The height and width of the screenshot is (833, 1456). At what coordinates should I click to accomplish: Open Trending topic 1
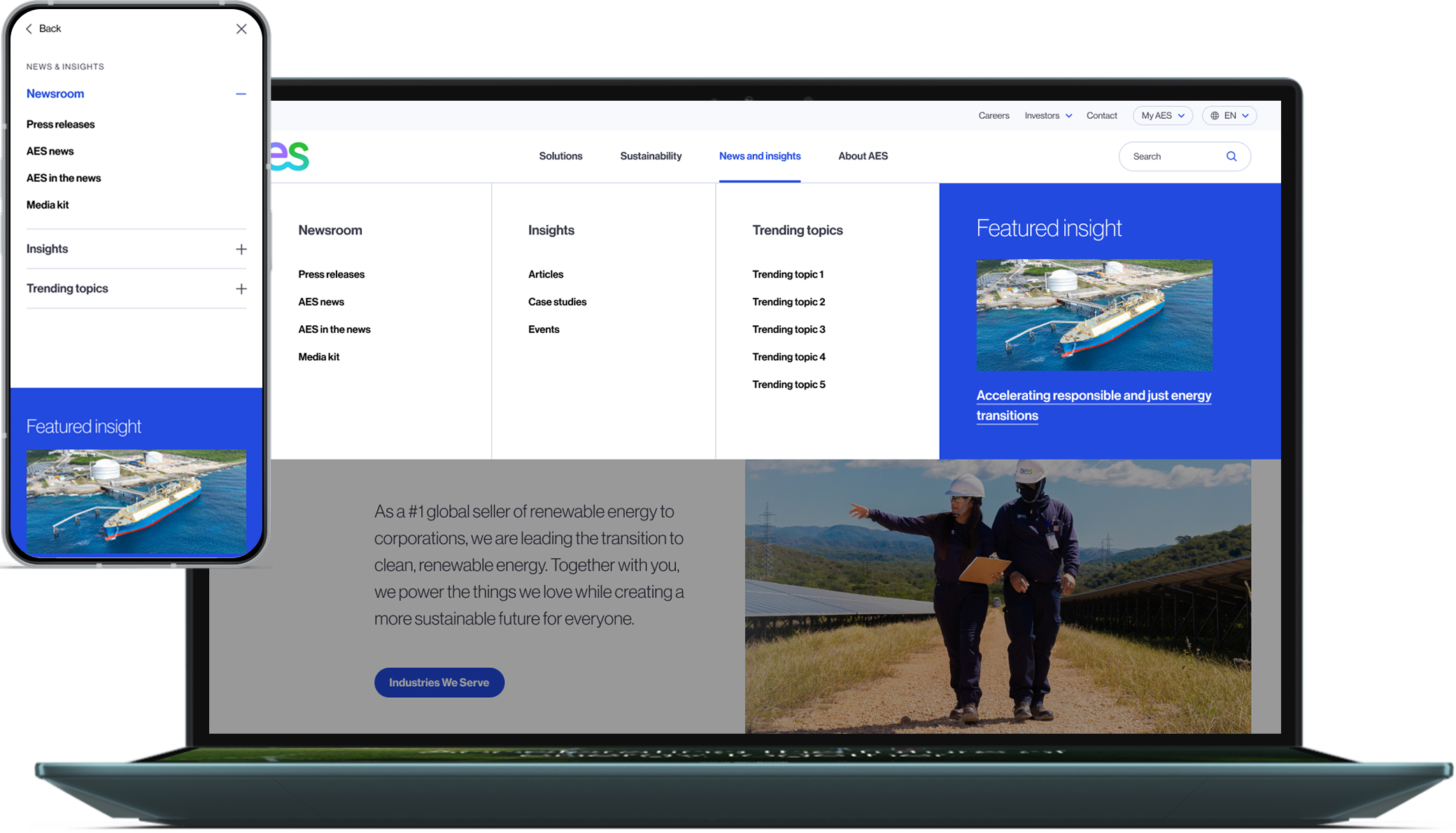(788, 274)
